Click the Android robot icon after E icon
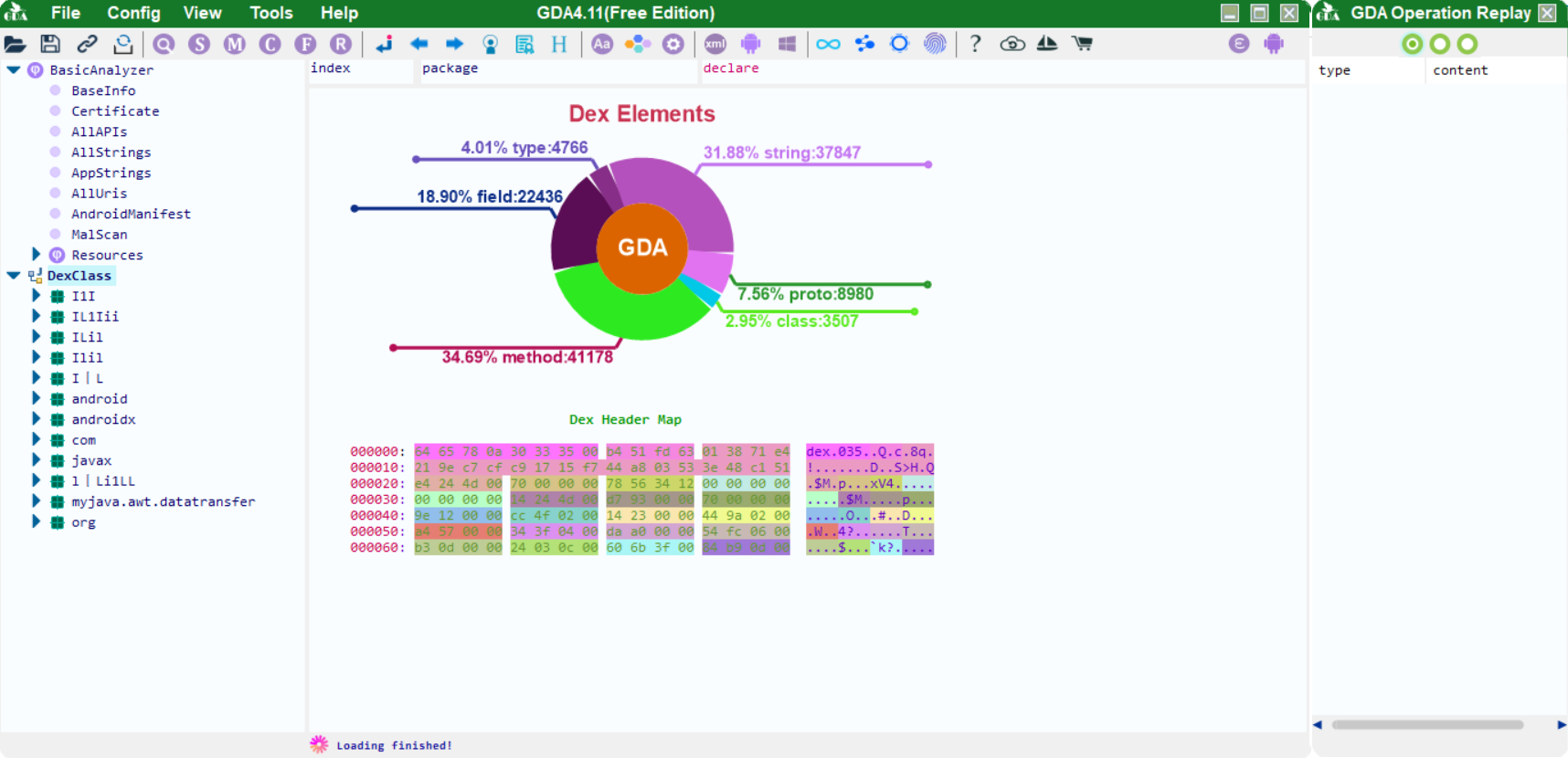Image resolution: width=1568 pixels, height=758 pixels. (x=1274, y=44)
